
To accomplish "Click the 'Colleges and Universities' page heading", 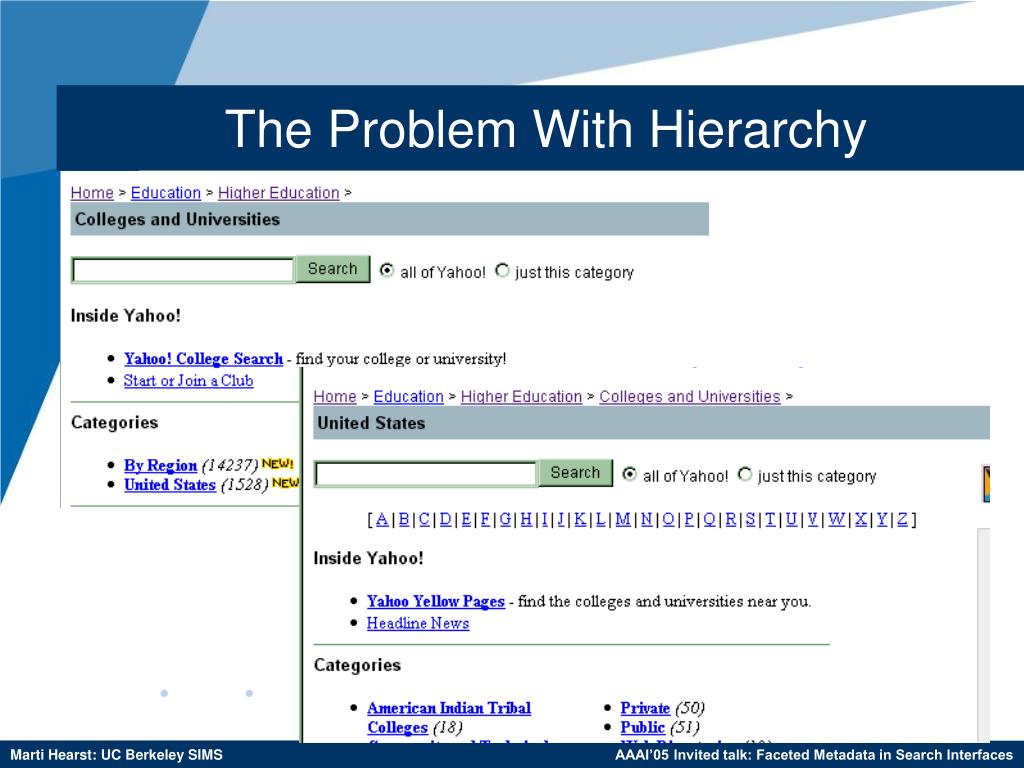I will pyautogui.click(x=177, y=219).
